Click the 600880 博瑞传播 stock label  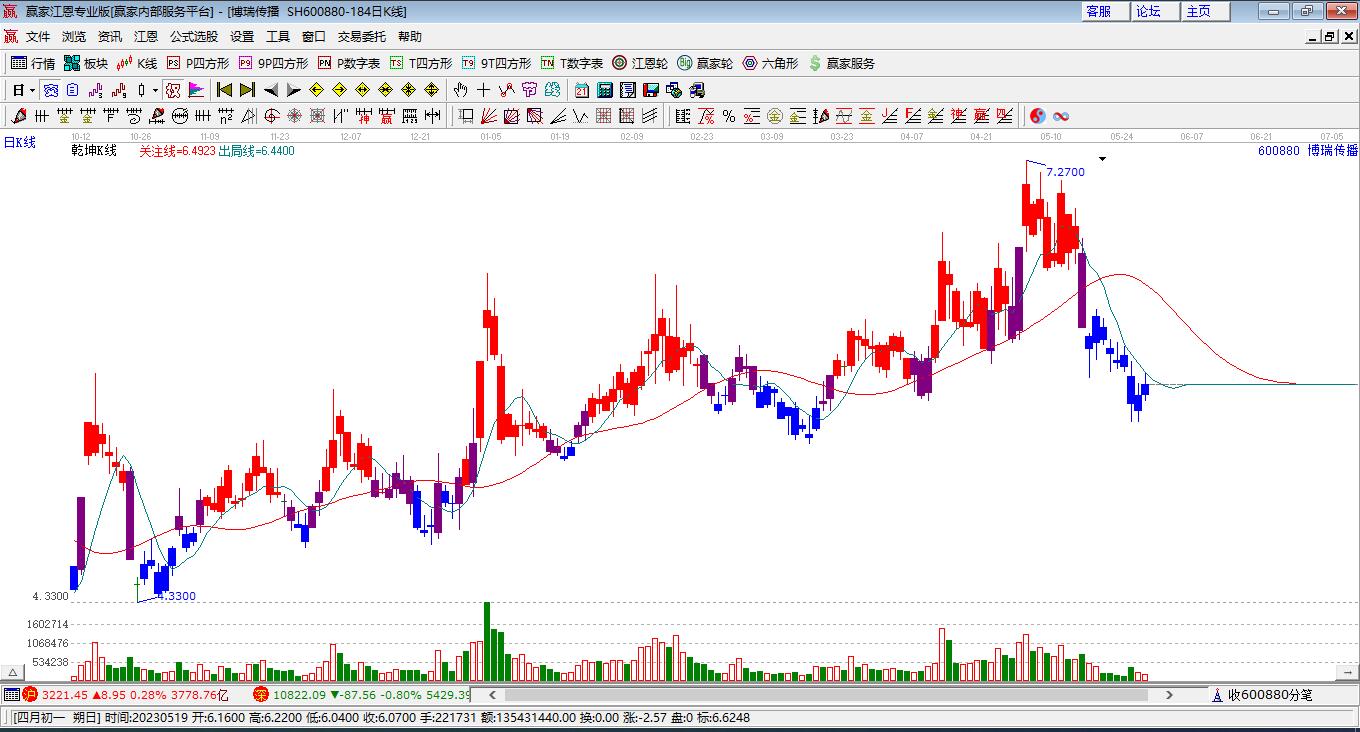click(1308, 151)
